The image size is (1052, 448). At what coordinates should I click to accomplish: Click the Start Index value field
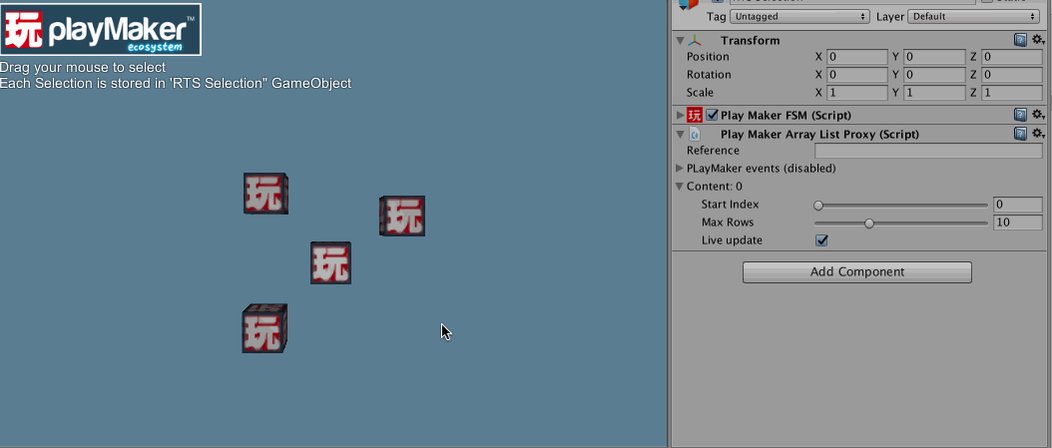[x=1018, y=205]
